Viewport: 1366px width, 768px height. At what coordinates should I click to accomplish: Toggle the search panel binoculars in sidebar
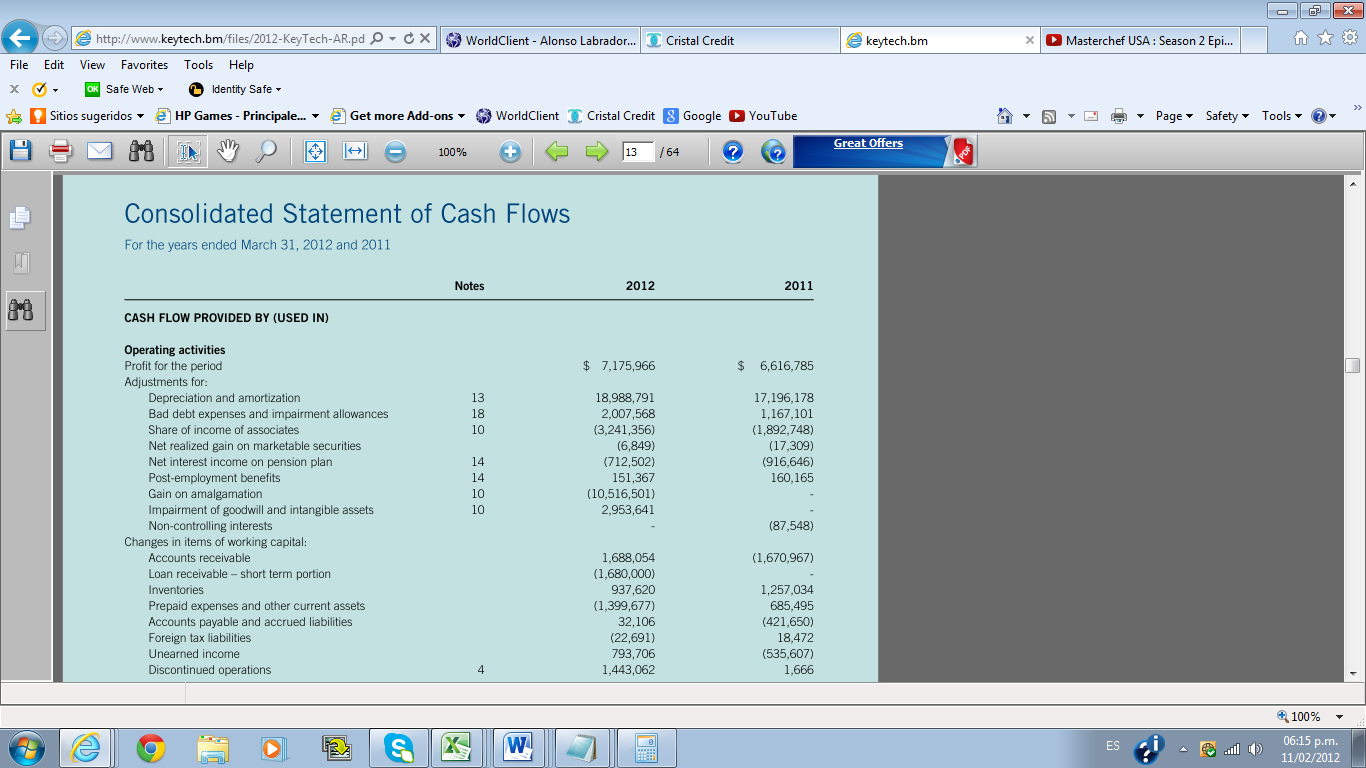tap(21, 310)
